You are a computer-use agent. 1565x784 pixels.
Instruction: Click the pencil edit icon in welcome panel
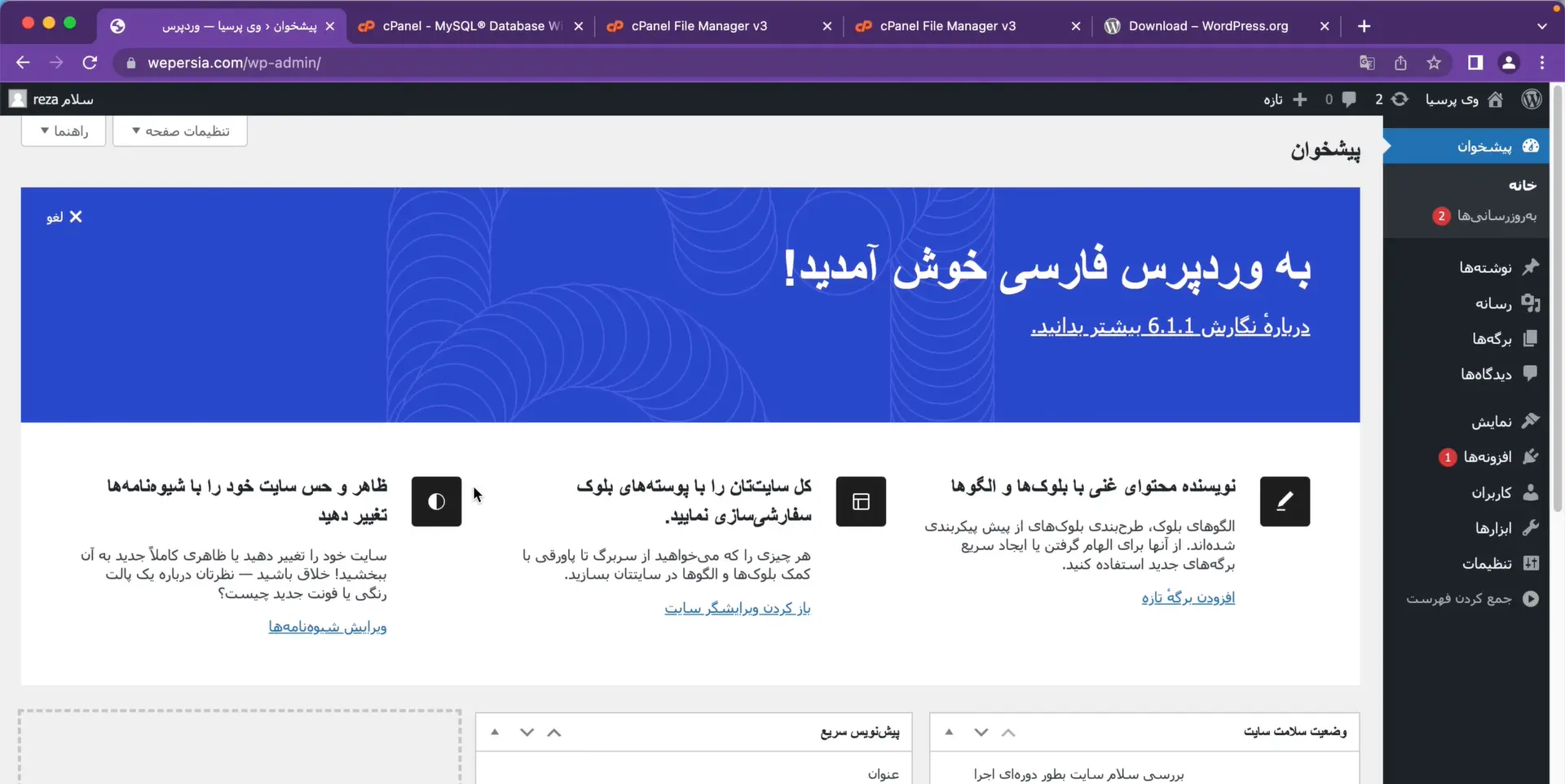[1285, 501]
